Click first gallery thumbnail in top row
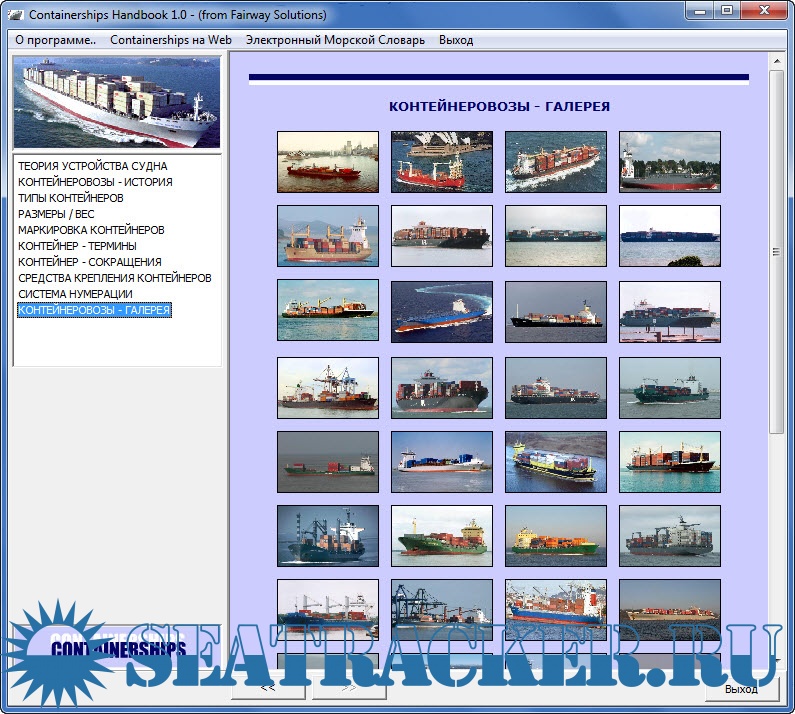The height and width of the screenshot is (714, 795). 328,162
